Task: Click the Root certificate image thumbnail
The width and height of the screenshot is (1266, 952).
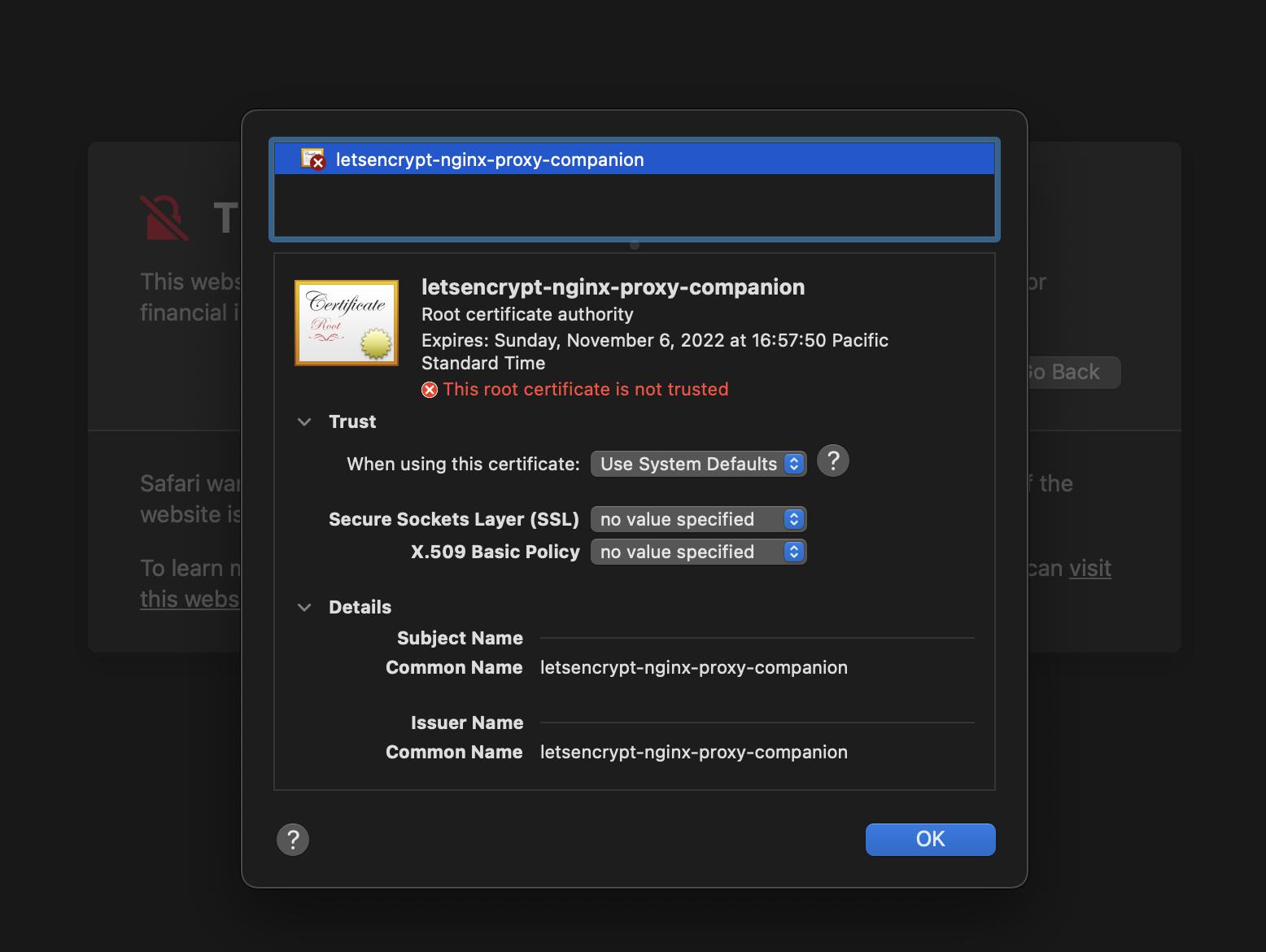Action: click(347, 322)
